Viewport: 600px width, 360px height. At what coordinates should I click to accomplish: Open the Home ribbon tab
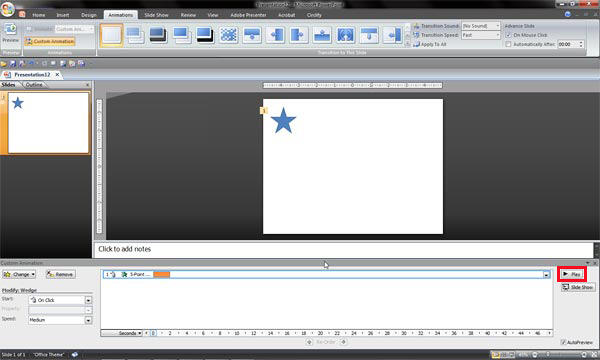pyautogui.click(x=39, y=15)
